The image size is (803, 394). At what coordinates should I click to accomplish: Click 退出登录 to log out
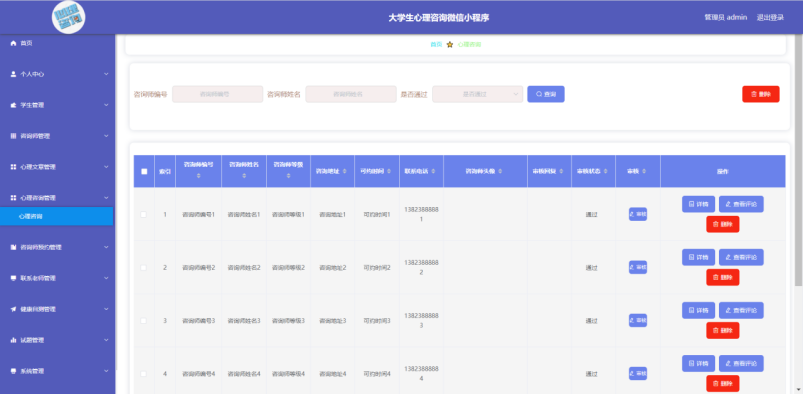coord(770,17)
